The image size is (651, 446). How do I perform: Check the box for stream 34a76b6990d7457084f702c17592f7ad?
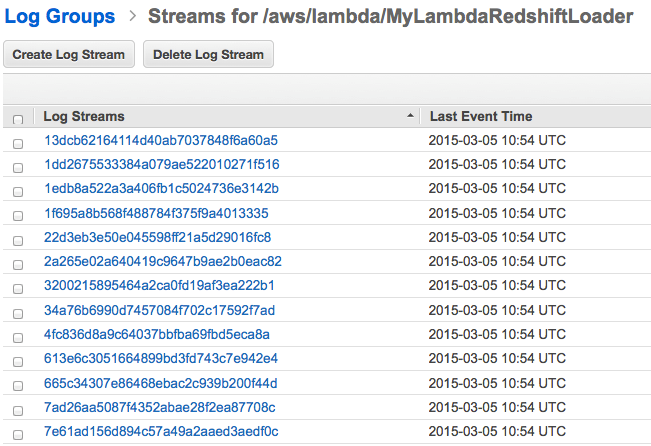pyautogui.click(x=18, y=314)
